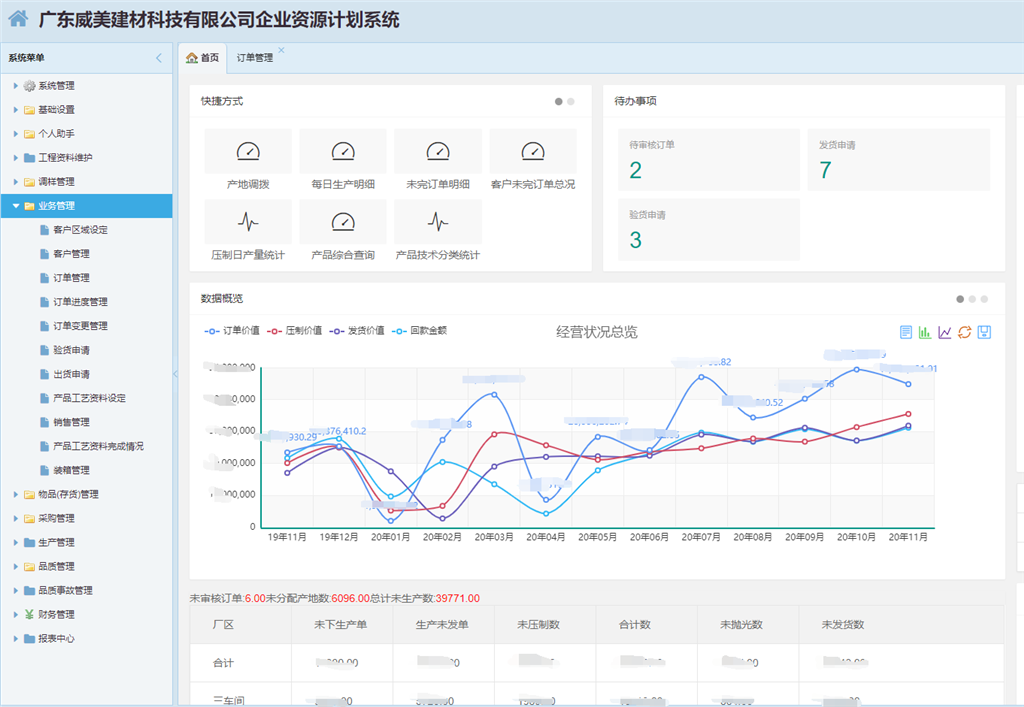
Task: Open 客户管理 in the sidebar
Action: (71, 254)
